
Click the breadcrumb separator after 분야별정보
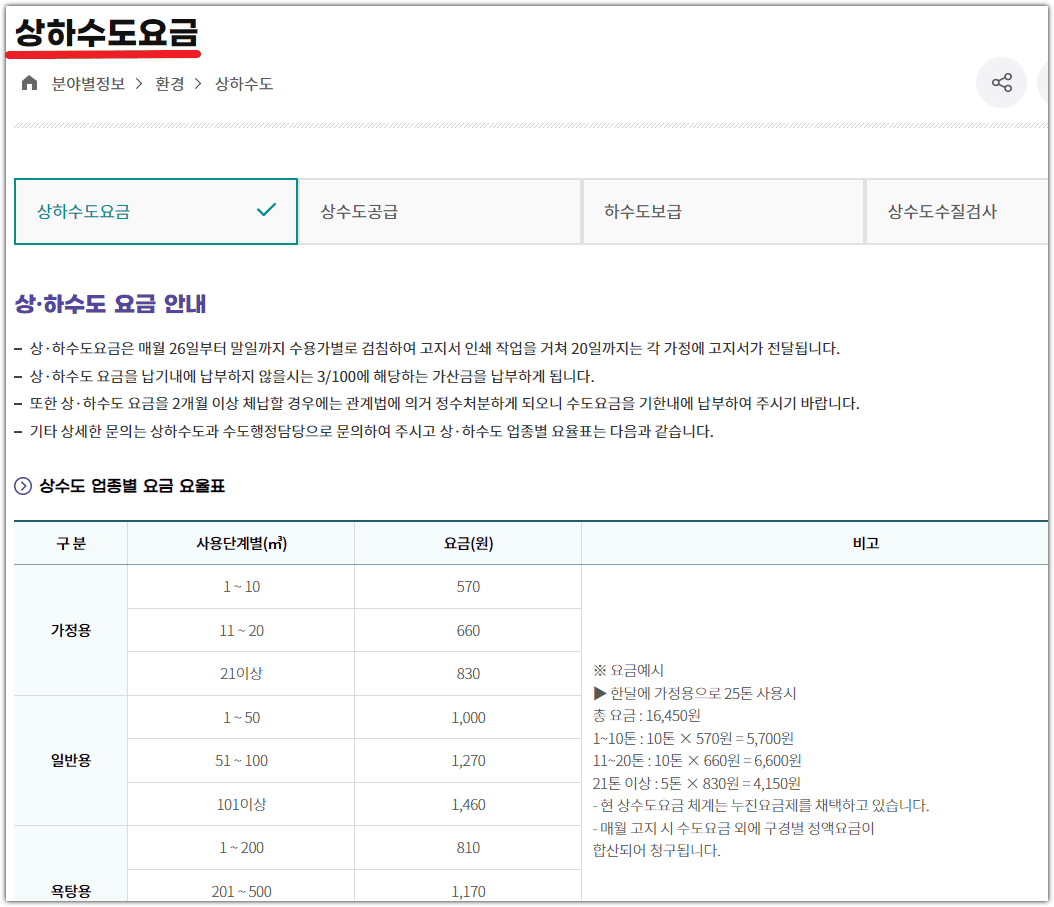coord(140,85)
